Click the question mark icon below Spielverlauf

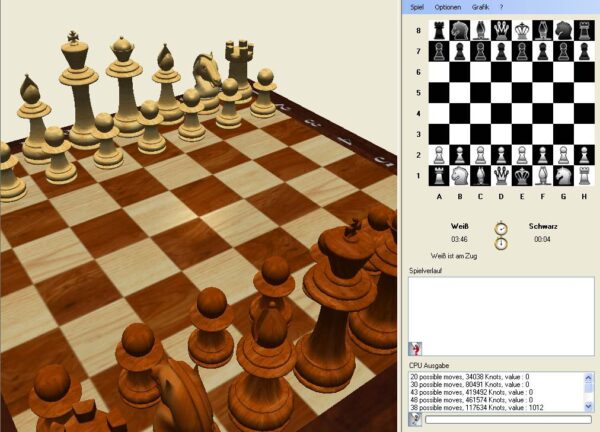pos(415,347)
